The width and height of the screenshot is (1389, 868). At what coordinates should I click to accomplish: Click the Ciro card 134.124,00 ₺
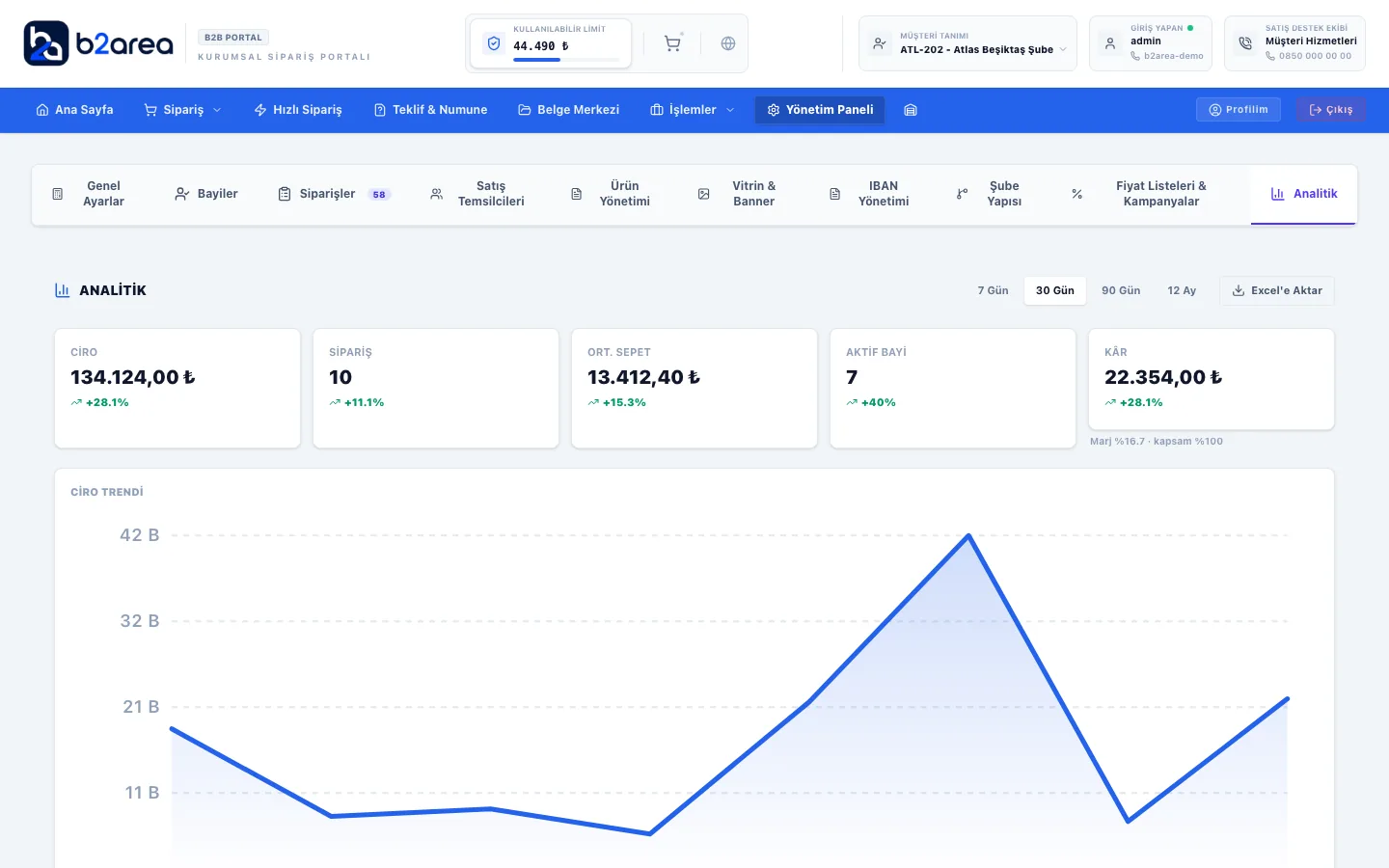pos(177,388)
